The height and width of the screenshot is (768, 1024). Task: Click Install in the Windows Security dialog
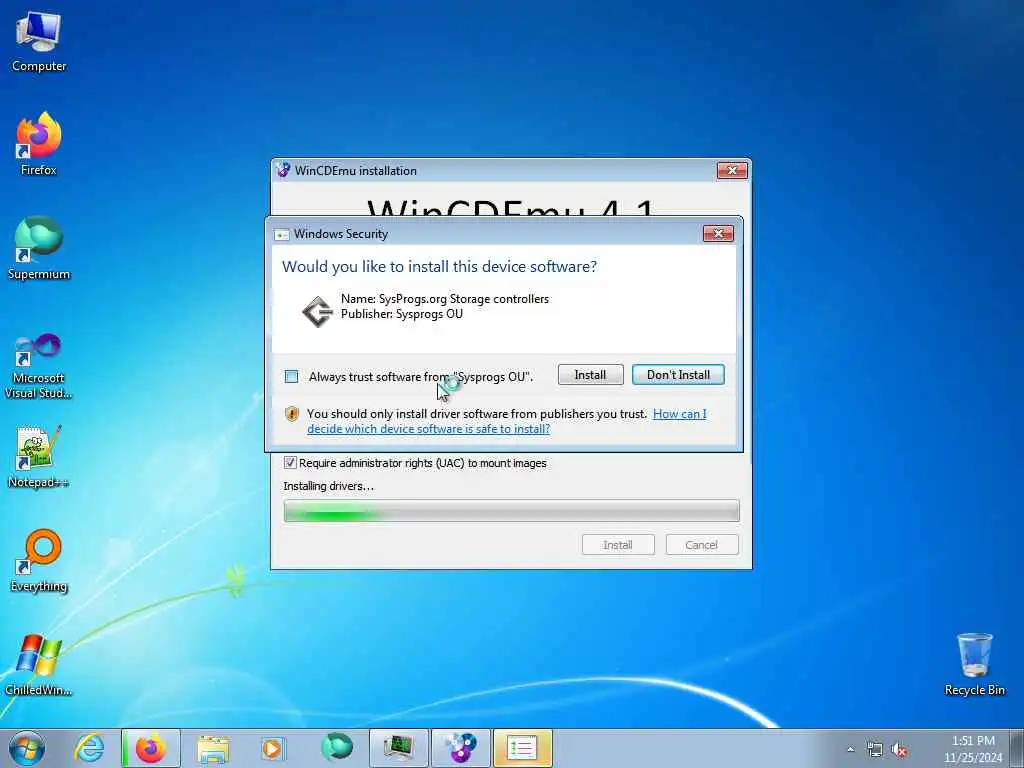590,375
